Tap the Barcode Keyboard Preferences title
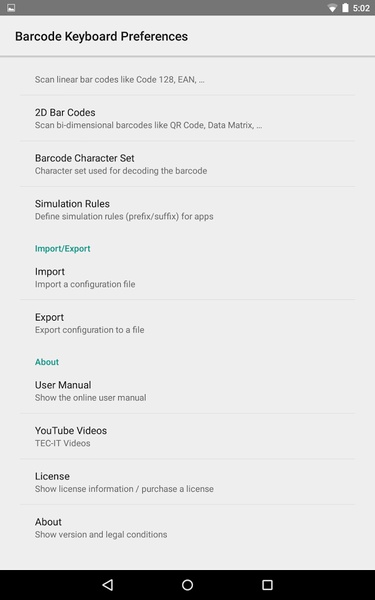 (x=101, y=36)
